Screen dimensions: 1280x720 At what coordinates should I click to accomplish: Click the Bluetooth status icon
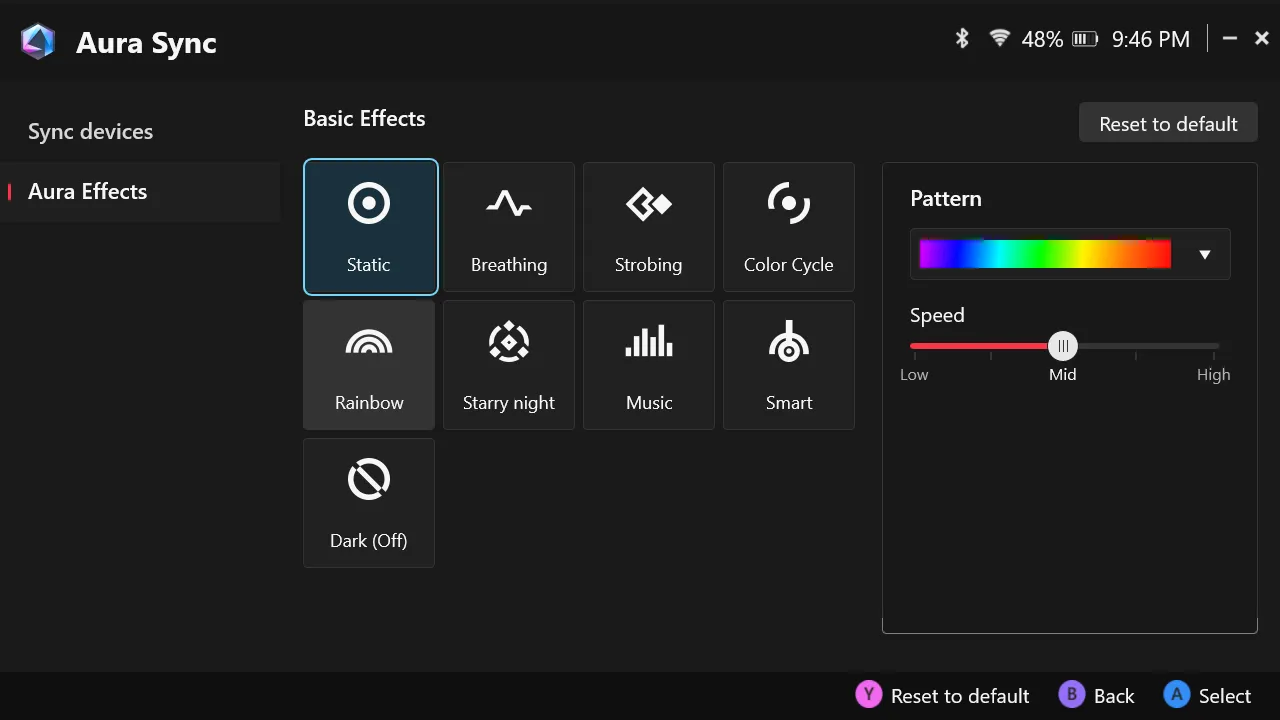pyautogui.click(x=962, y=39)
